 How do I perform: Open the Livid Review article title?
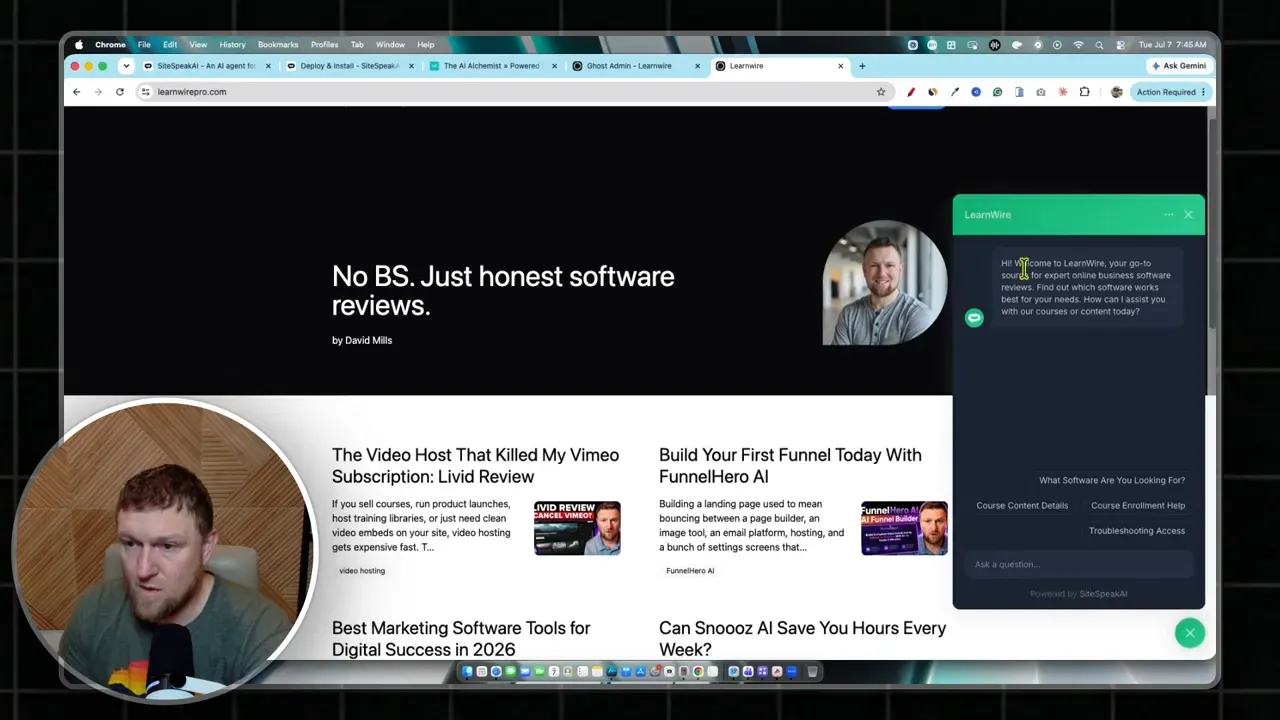[475, 466]
